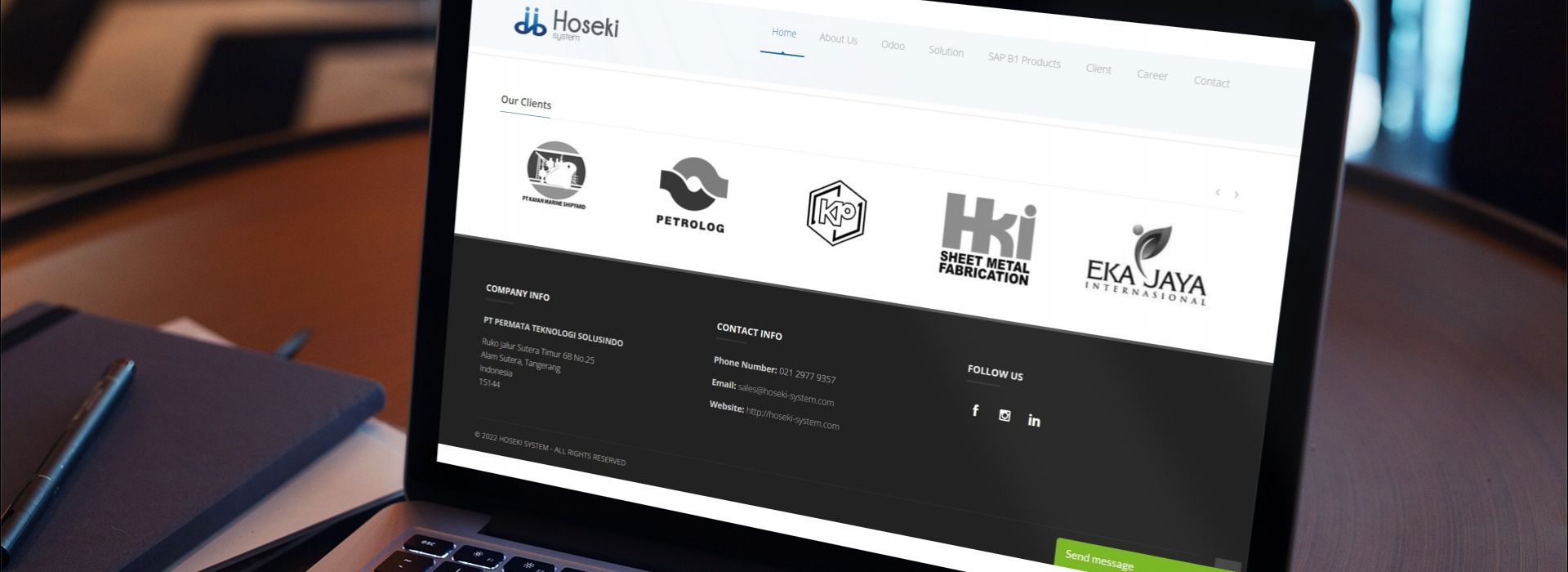Click the address line Alam Sutera, Tangerang
This screenshot has height=572, width=1568.
click(x=521, y=361)
